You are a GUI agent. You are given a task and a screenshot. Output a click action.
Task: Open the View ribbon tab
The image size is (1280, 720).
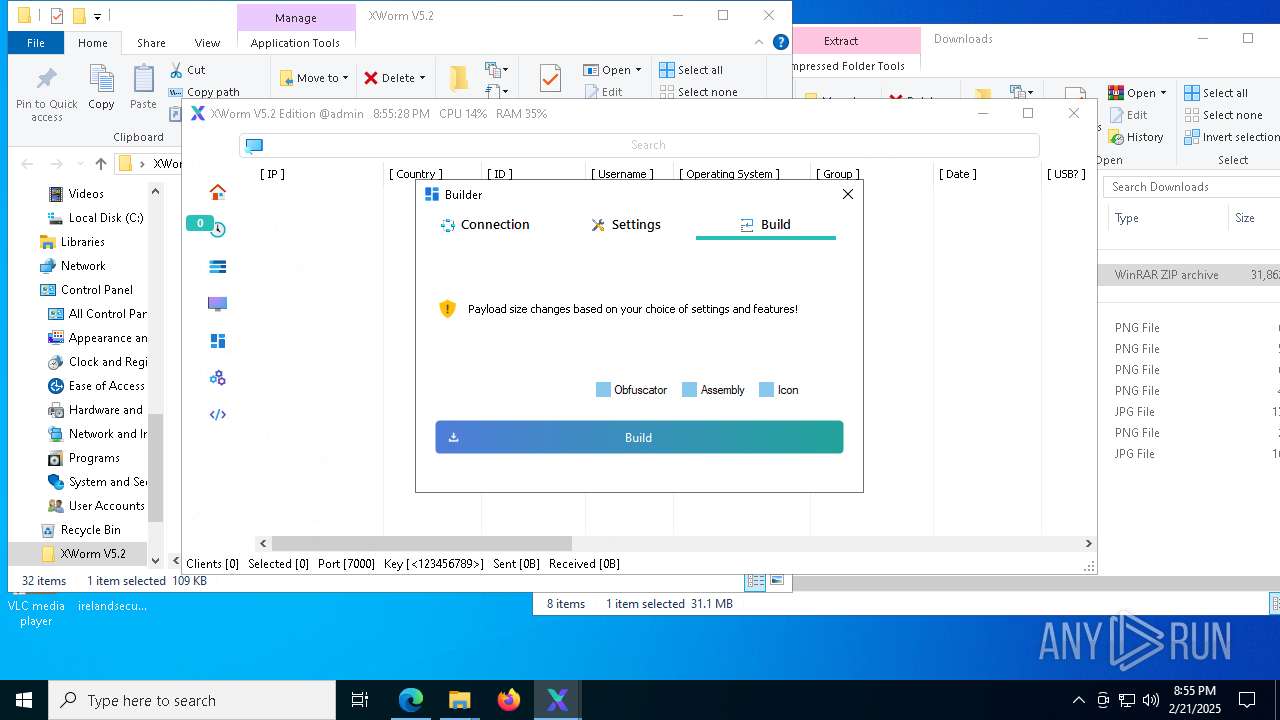tap(207, 43)
